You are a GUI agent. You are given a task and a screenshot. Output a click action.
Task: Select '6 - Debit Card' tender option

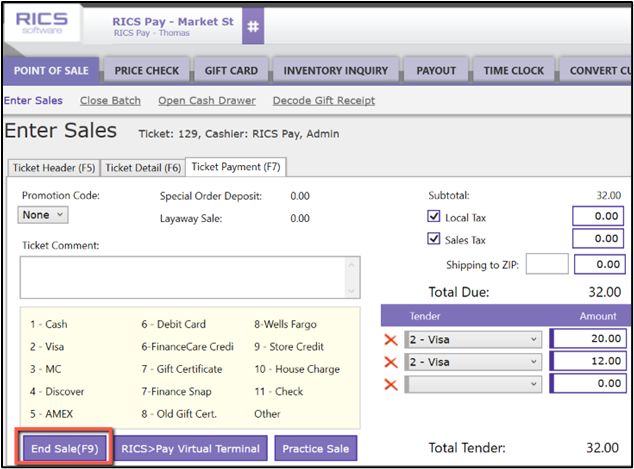point(173,324)
